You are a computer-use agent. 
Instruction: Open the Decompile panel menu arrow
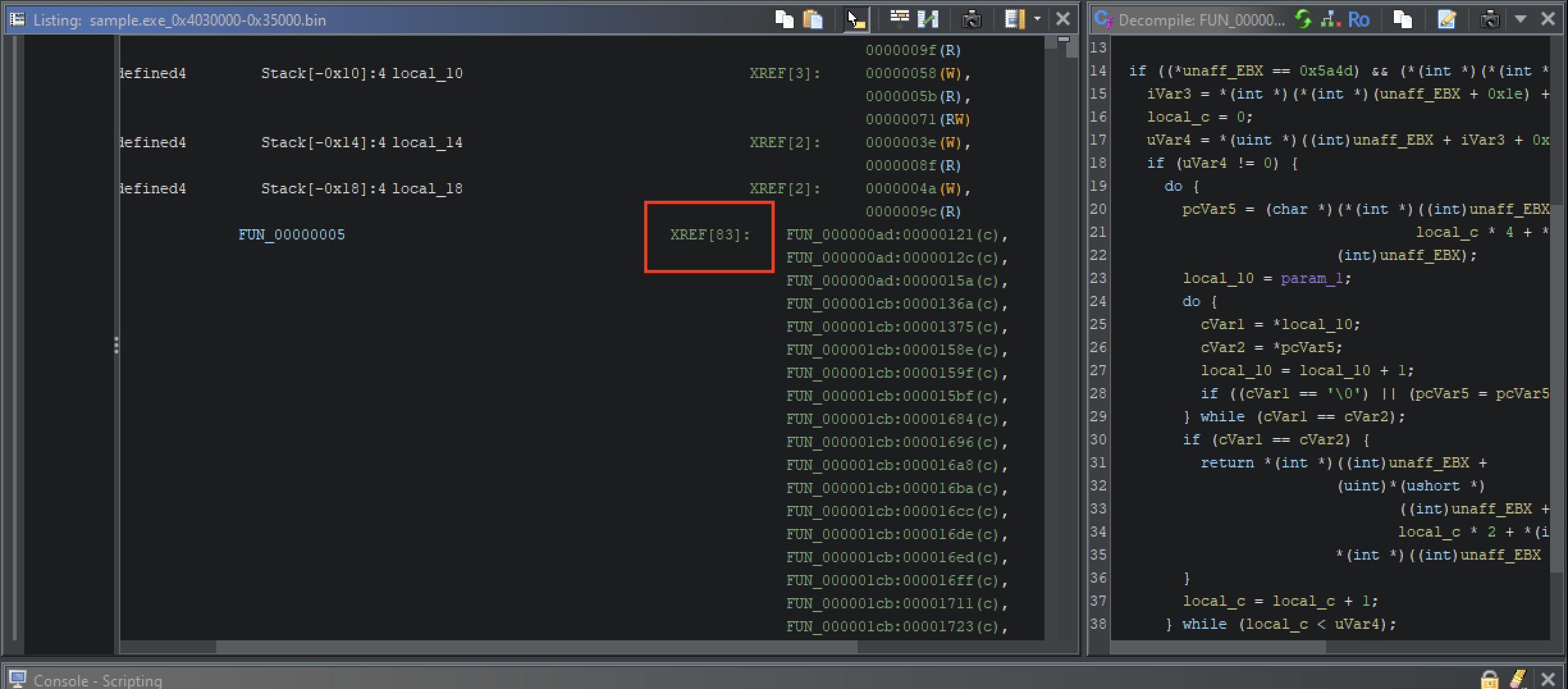tap(1521, 19)
